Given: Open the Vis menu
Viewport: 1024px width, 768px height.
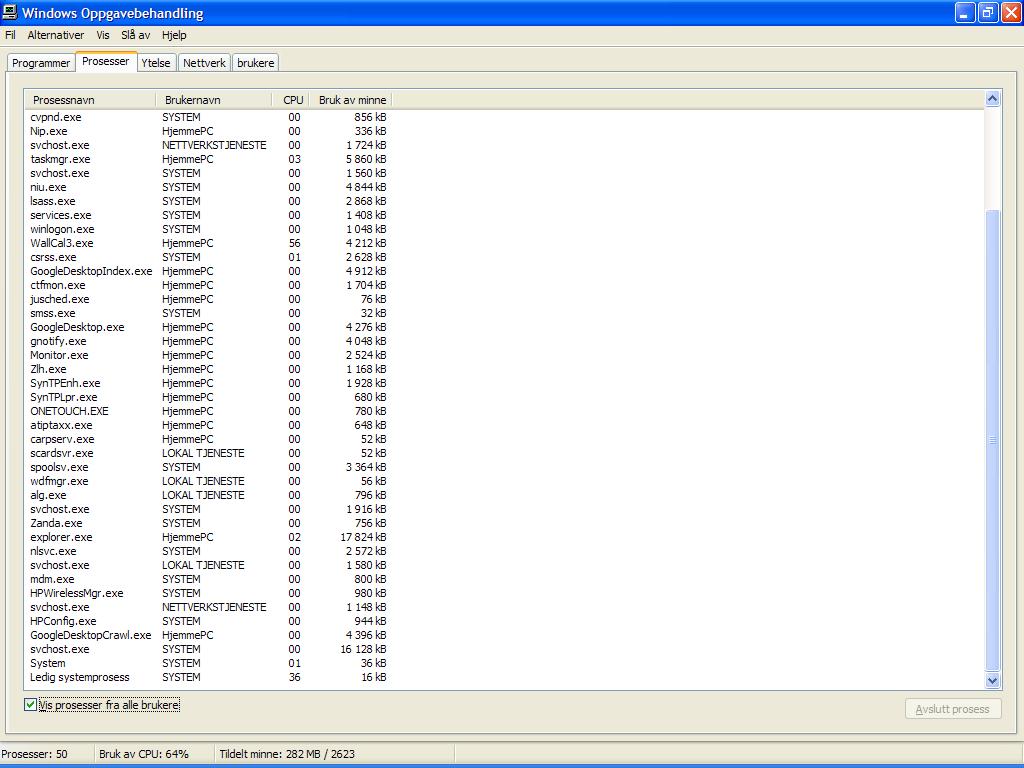Looking at the screenshot, I should pyautogui.click(x=103, y=35).
